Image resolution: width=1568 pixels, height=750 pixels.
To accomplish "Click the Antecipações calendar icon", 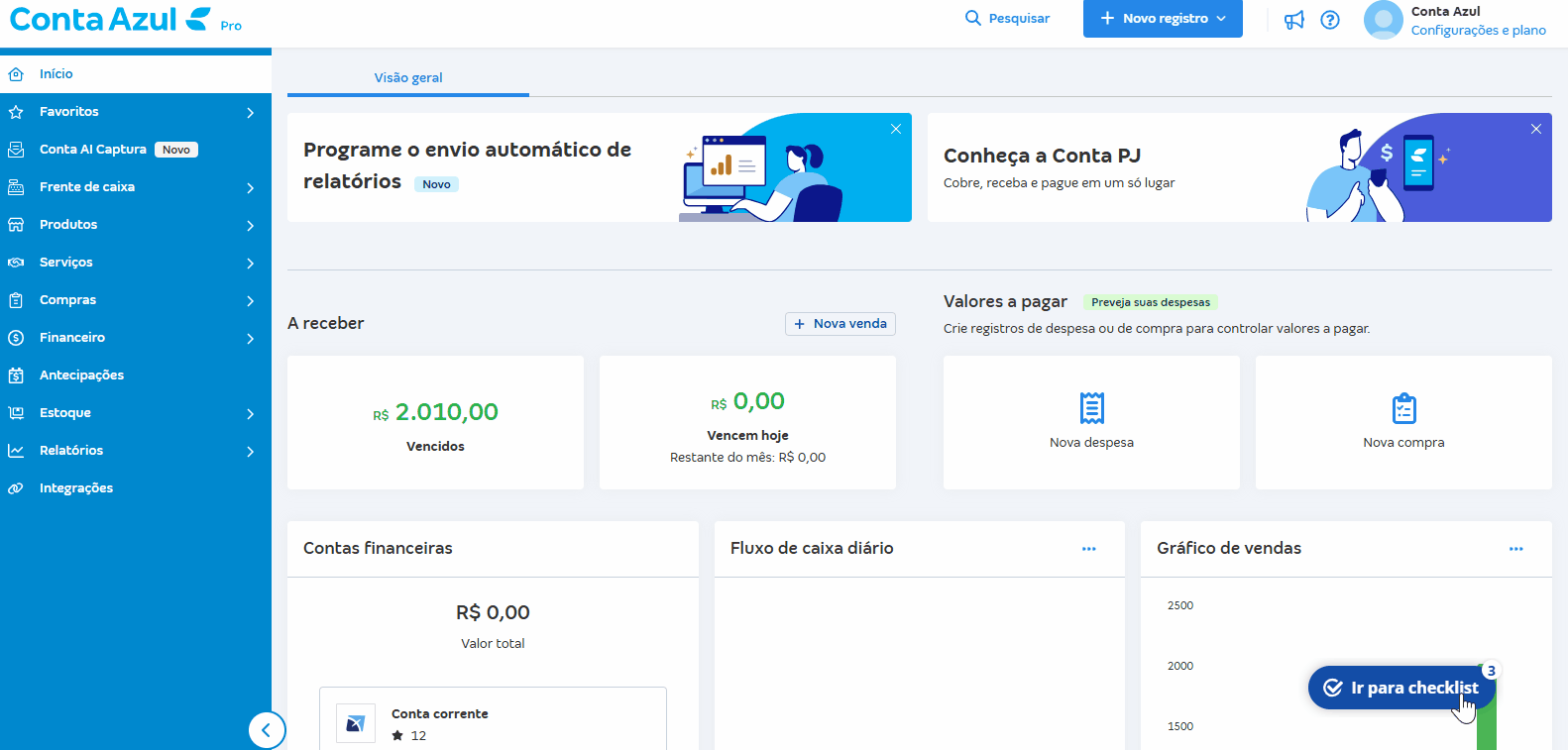I will pyautogui.click(x=16, y=375).
